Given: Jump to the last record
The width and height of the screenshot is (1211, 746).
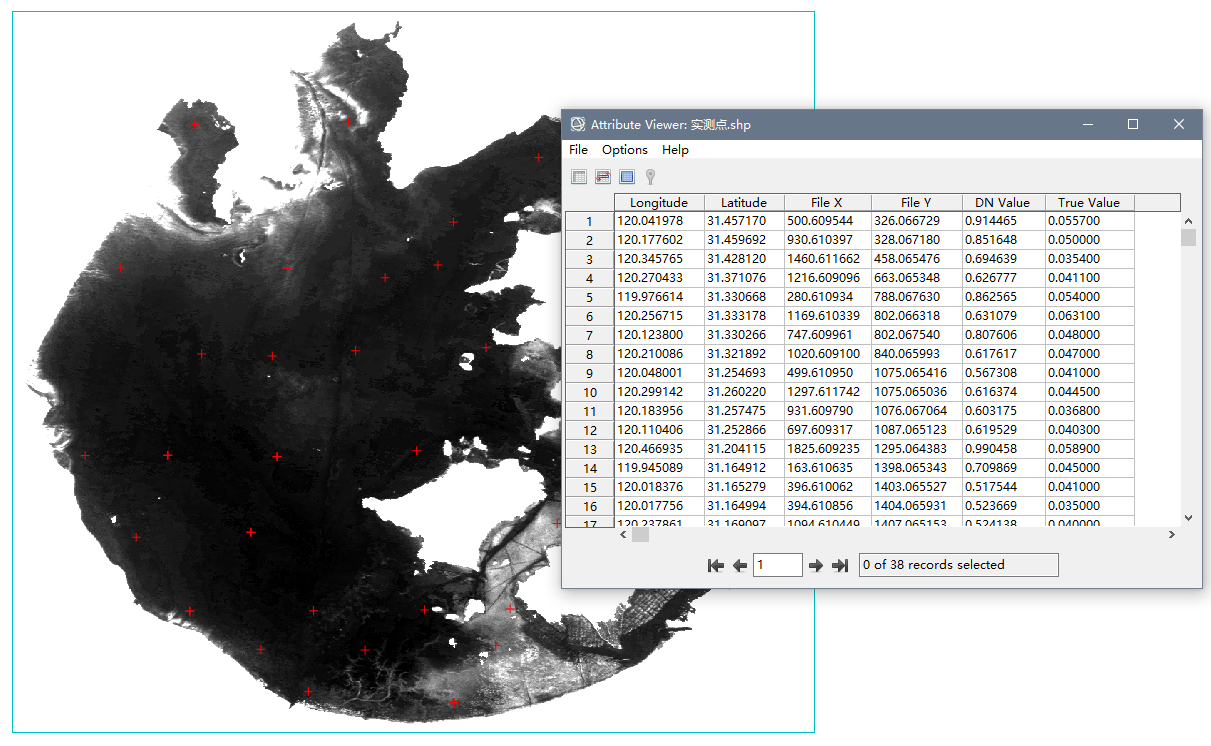Looking at the screenshot, I should tap(841, 565).
